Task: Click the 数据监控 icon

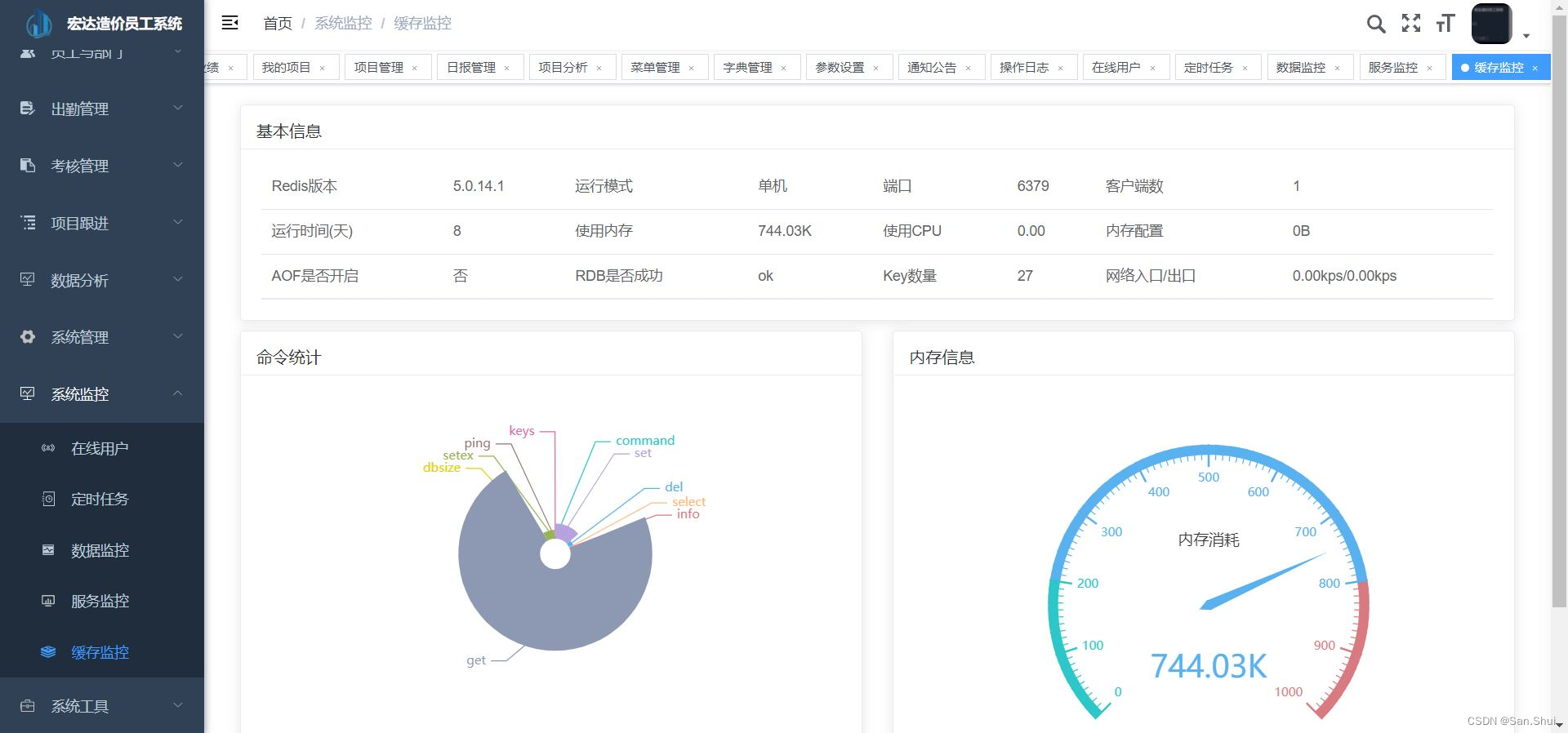Action: point(48,550)
